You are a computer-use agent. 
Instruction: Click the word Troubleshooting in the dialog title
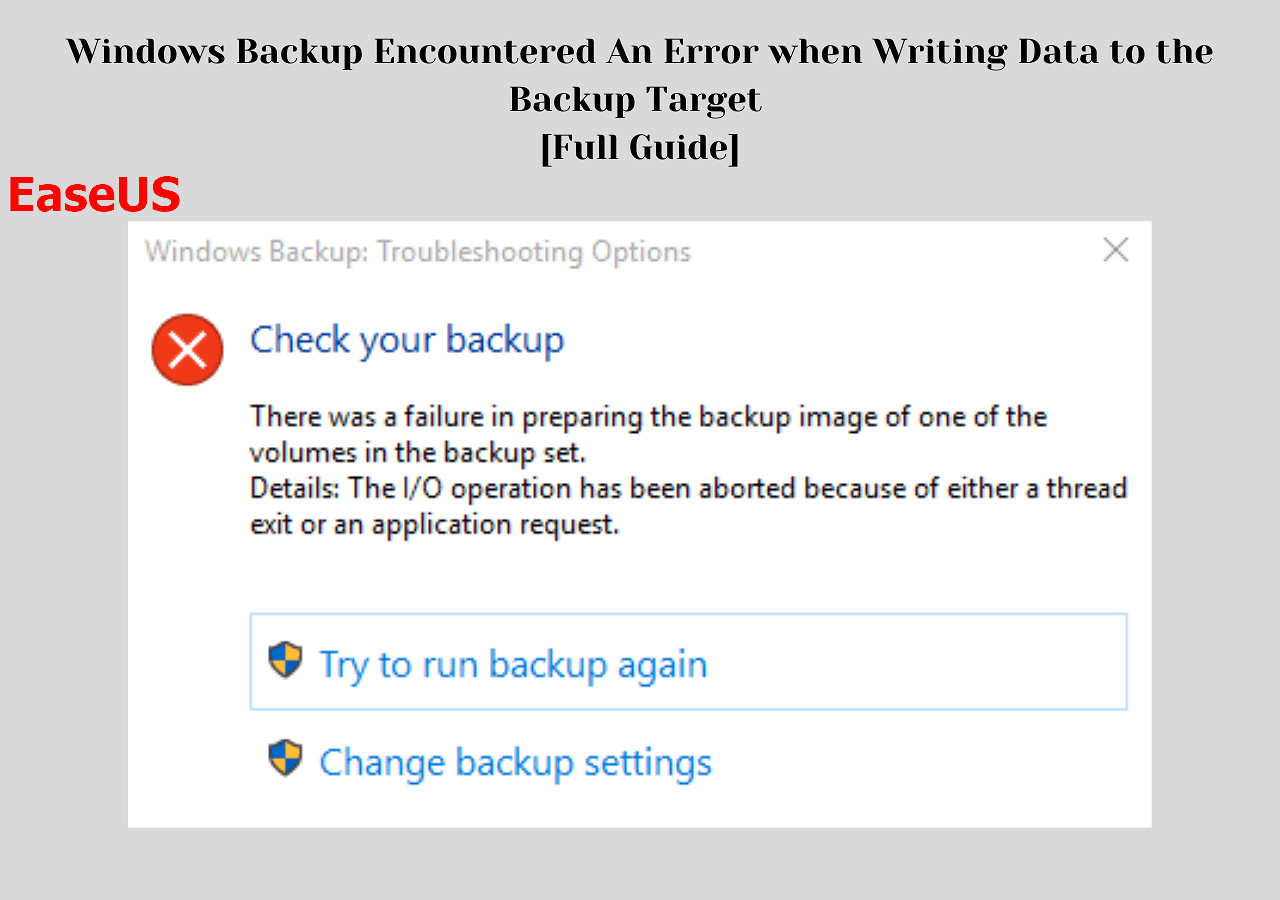[481, 251]
